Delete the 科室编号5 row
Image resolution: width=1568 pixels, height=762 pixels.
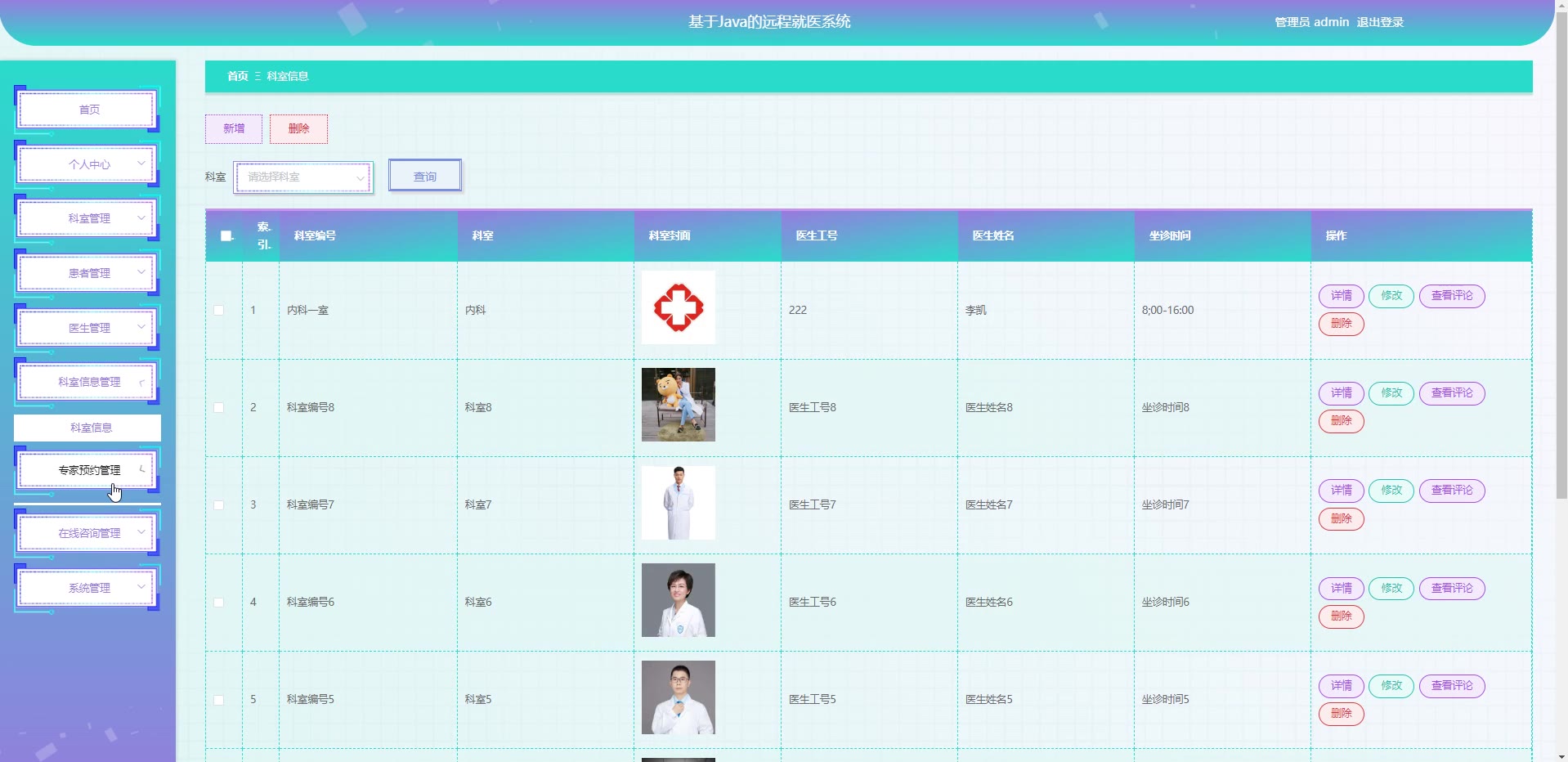1342,714
